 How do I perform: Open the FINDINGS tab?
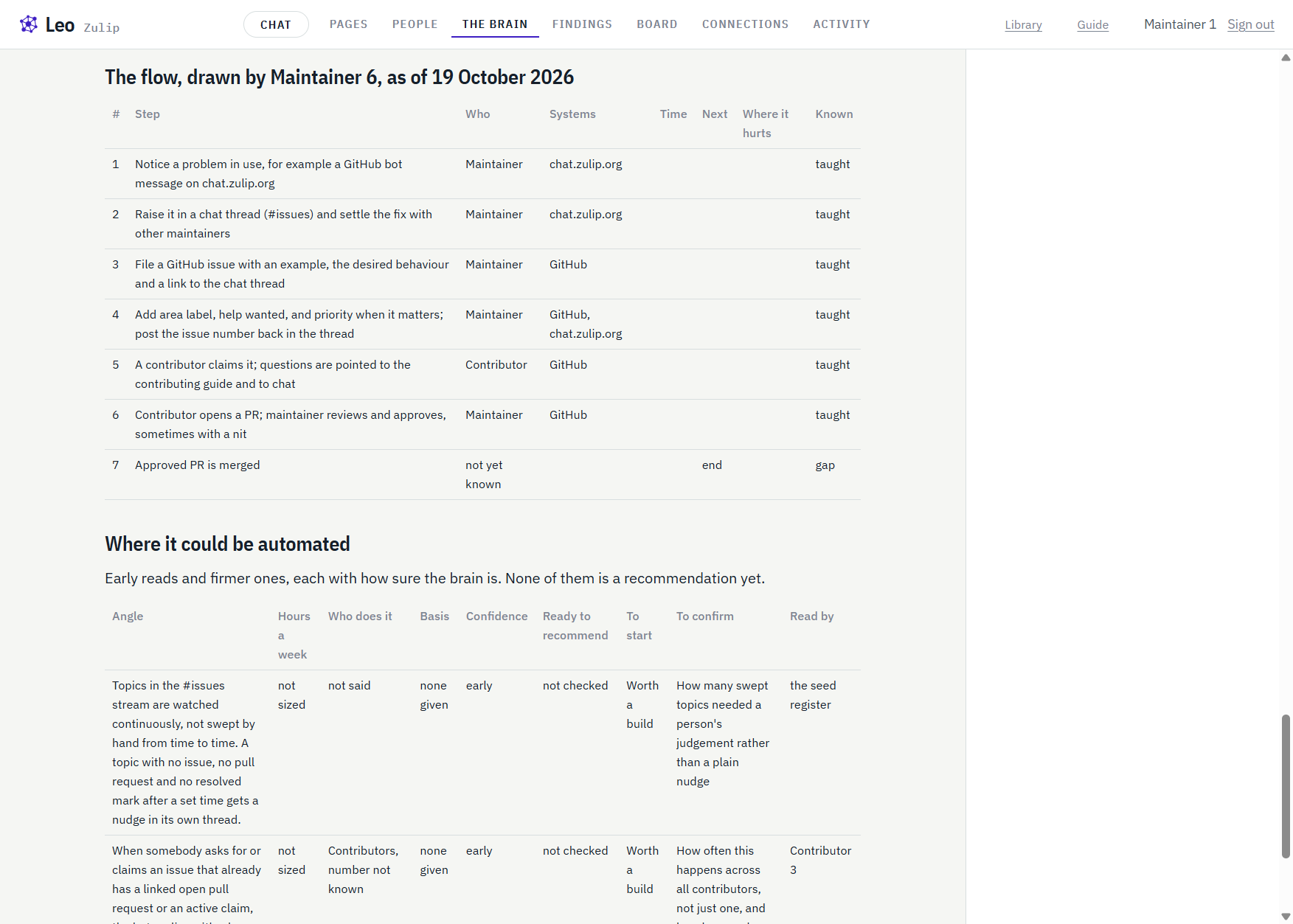pyautogui.click(x=582, y=24)
